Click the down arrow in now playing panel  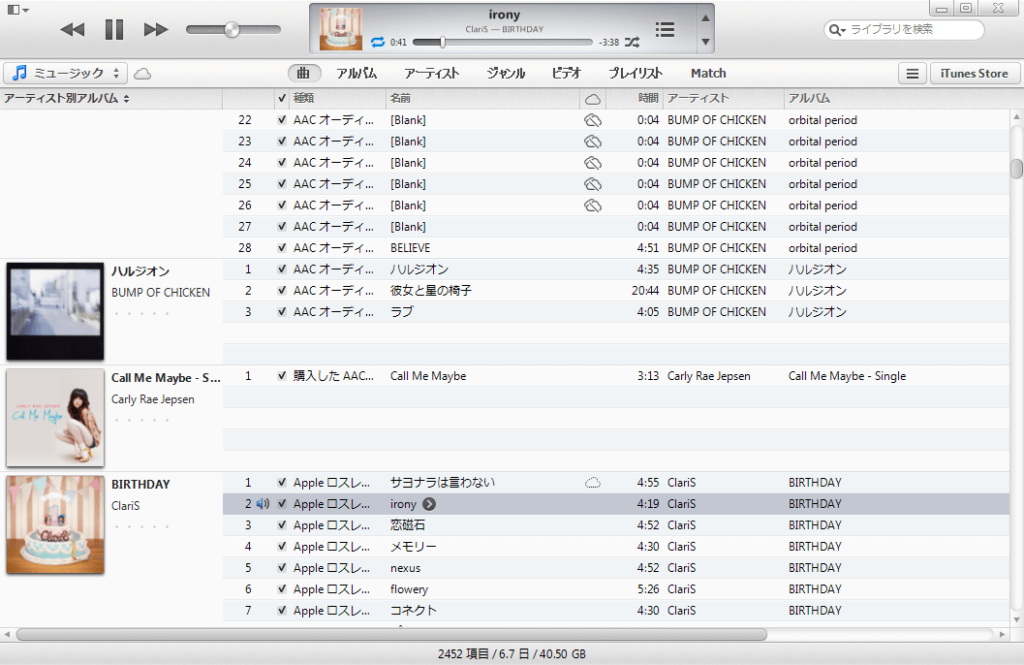coord(705,42)
